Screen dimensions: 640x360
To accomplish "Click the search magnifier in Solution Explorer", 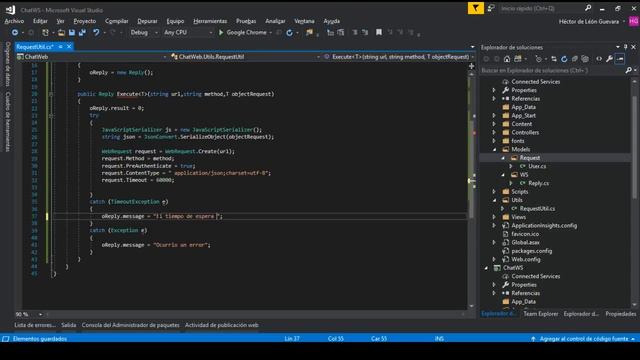I will click(x=628, y=70).
